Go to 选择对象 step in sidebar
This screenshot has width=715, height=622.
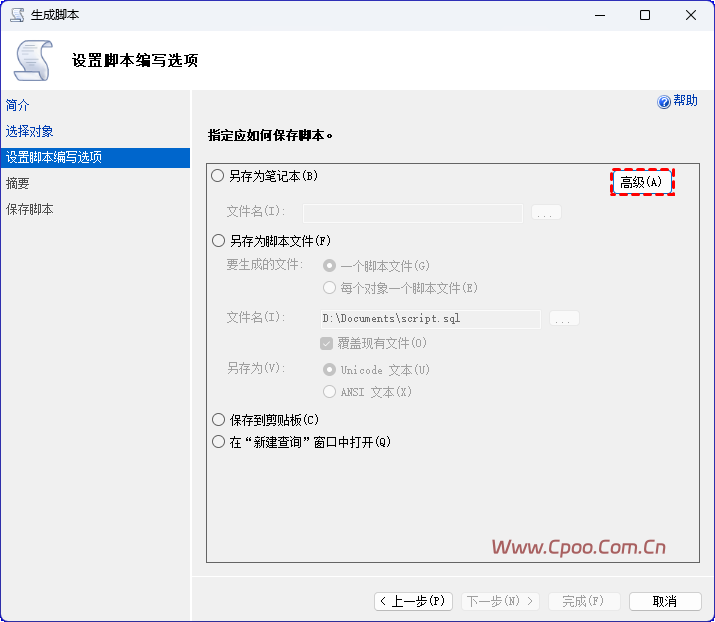point(29,131)
